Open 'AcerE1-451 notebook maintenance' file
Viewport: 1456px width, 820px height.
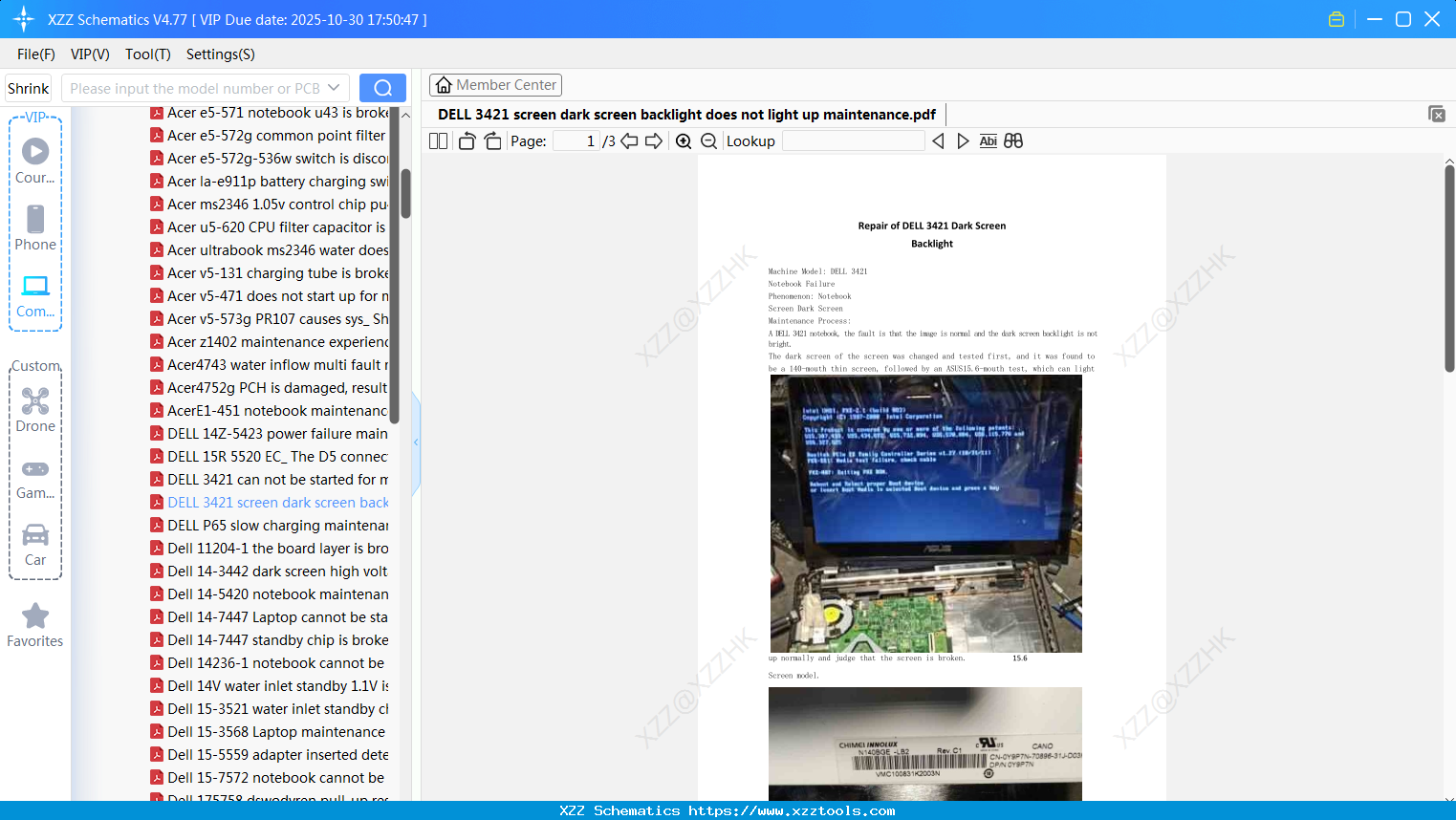(270, 411)
